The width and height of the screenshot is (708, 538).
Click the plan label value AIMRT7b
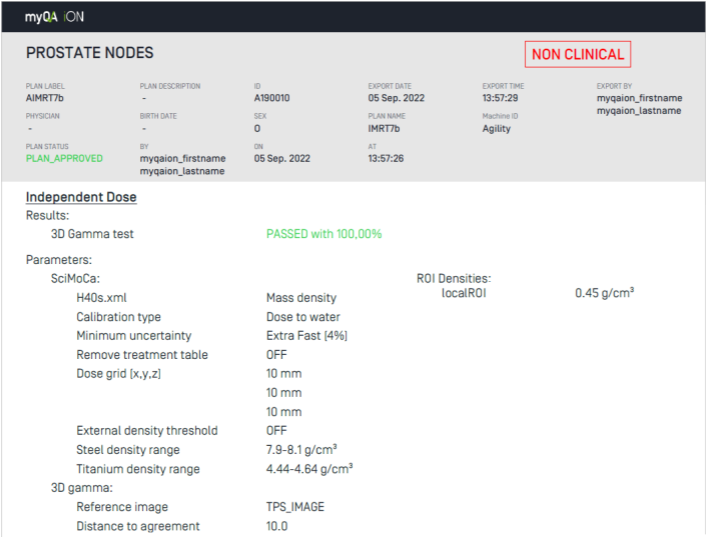[47, 98]
